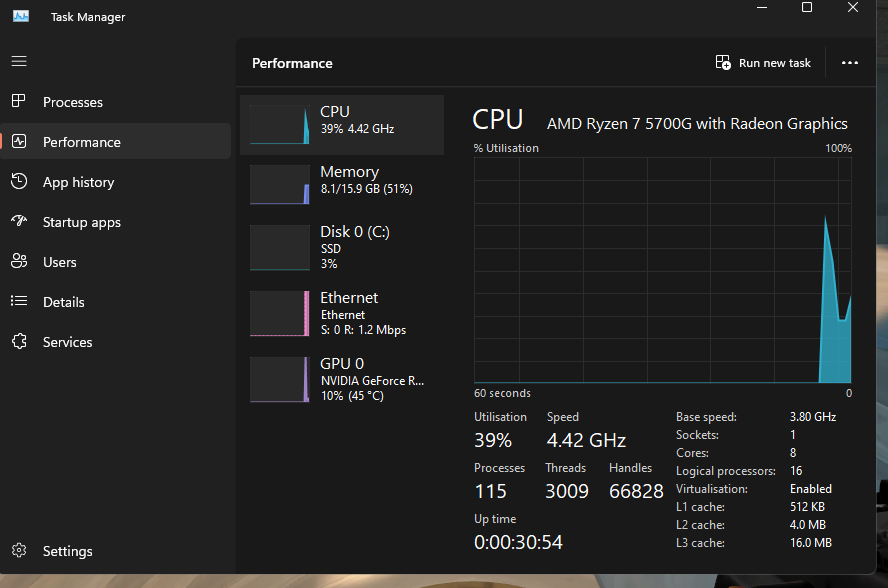Click the CPU utilisation graph
This screenshot has width=888, height=588.
(663, 270)
